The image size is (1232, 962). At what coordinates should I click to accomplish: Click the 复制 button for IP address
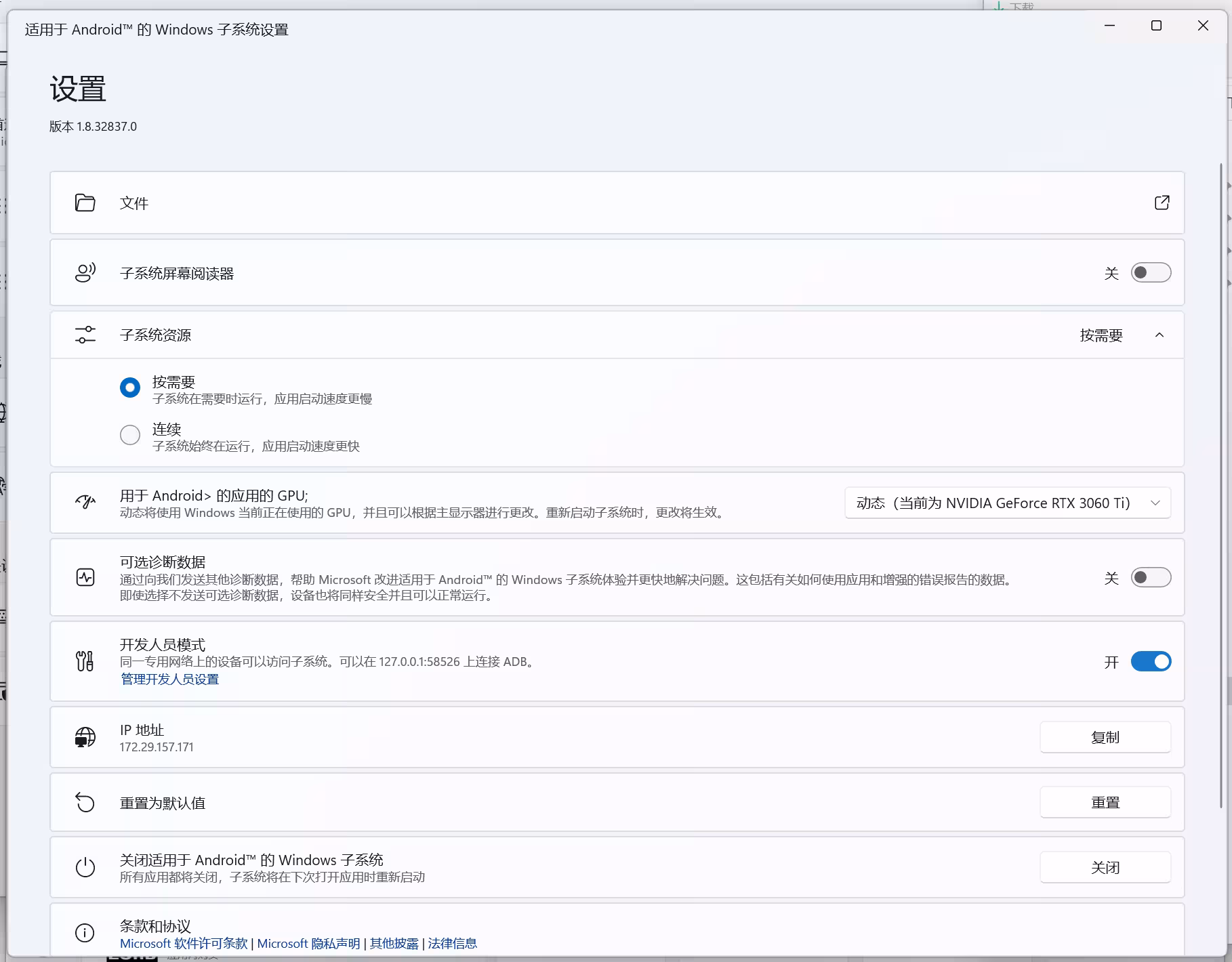(x=1105, y=737)
